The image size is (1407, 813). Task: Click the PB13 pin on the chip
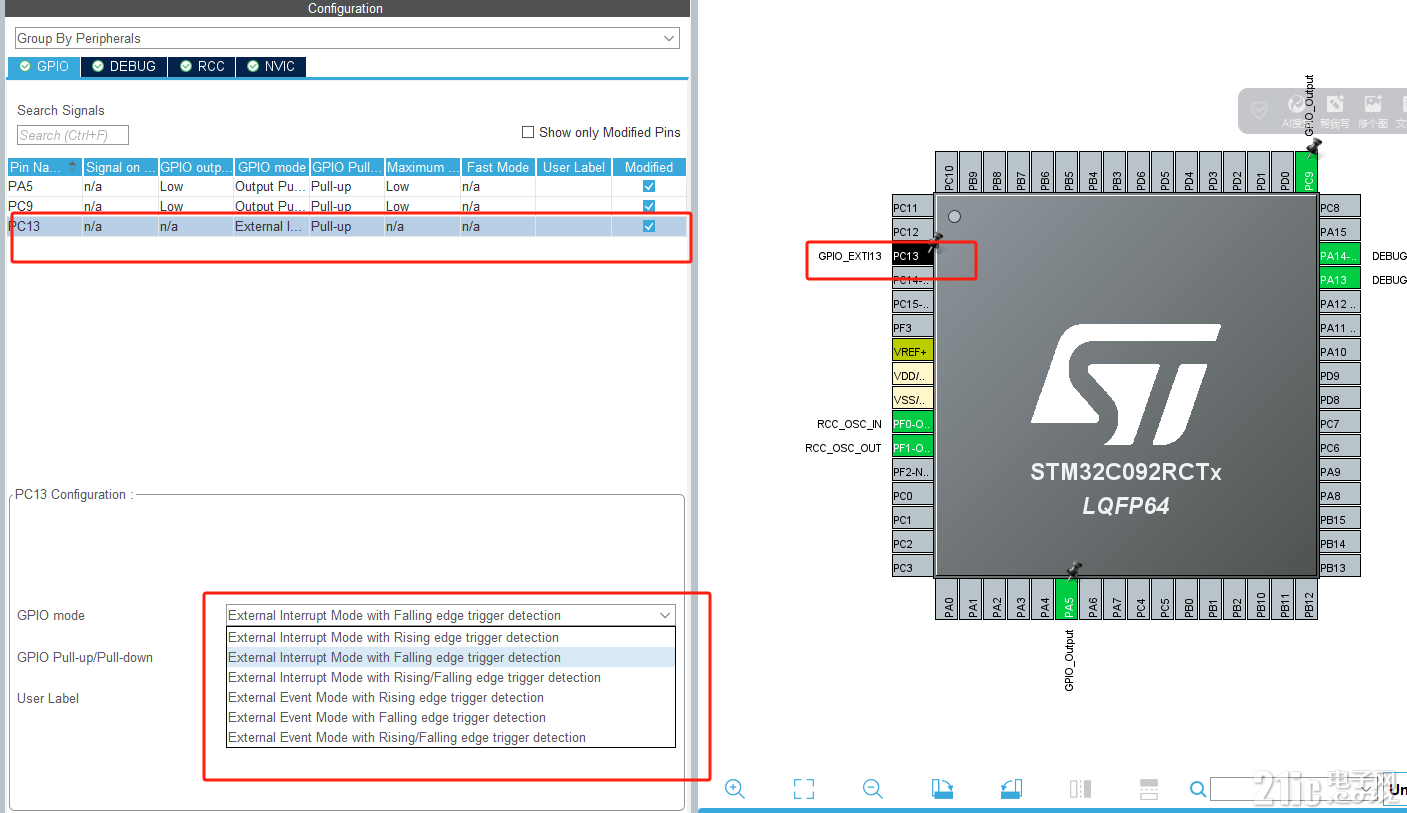pos(1340,568)
